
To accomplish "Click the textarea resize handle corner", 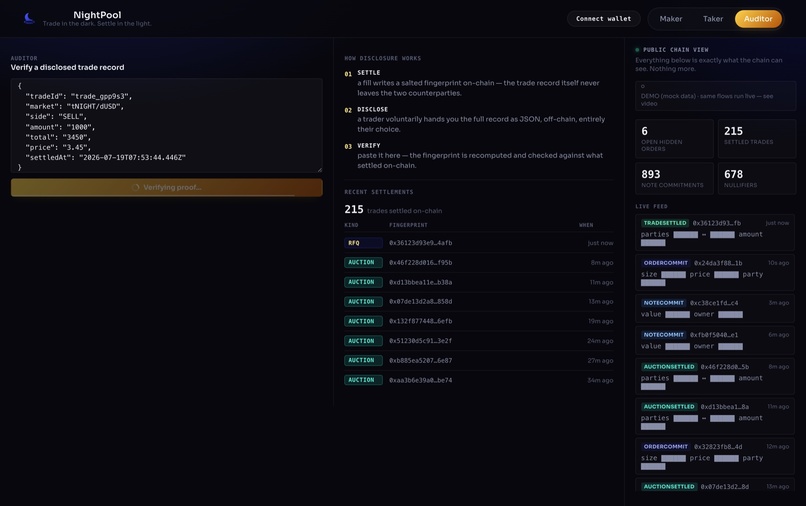I will point(320,170).
